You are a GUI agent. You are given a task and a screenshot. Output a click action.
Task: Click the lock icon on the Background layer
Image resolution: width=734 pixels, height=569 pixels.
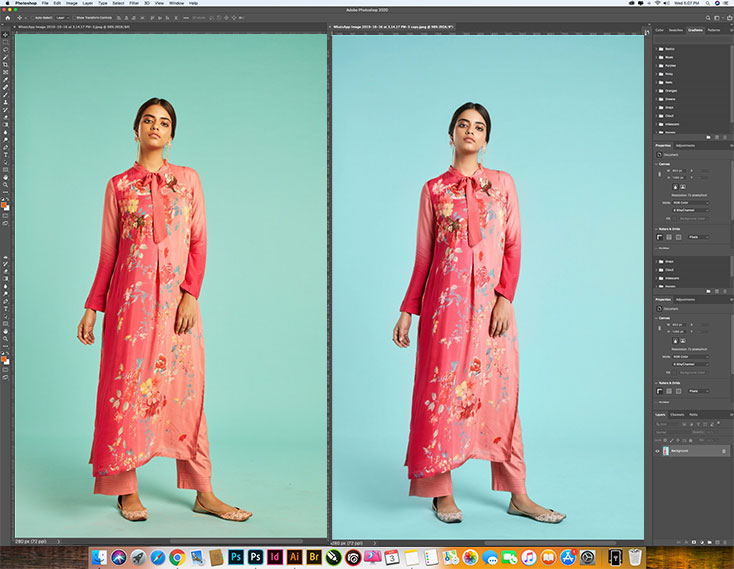[x=724, y=451]
